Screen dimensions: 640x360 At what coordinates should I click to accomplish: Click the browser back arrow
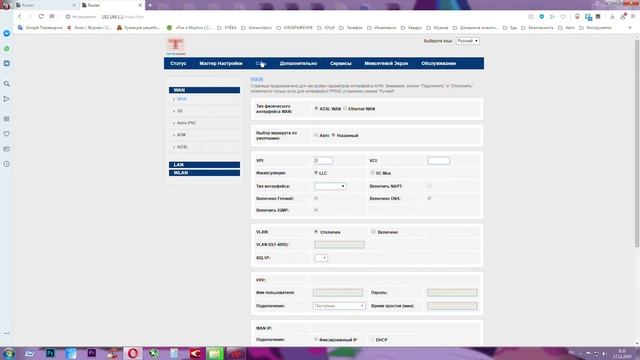point(20,16)
